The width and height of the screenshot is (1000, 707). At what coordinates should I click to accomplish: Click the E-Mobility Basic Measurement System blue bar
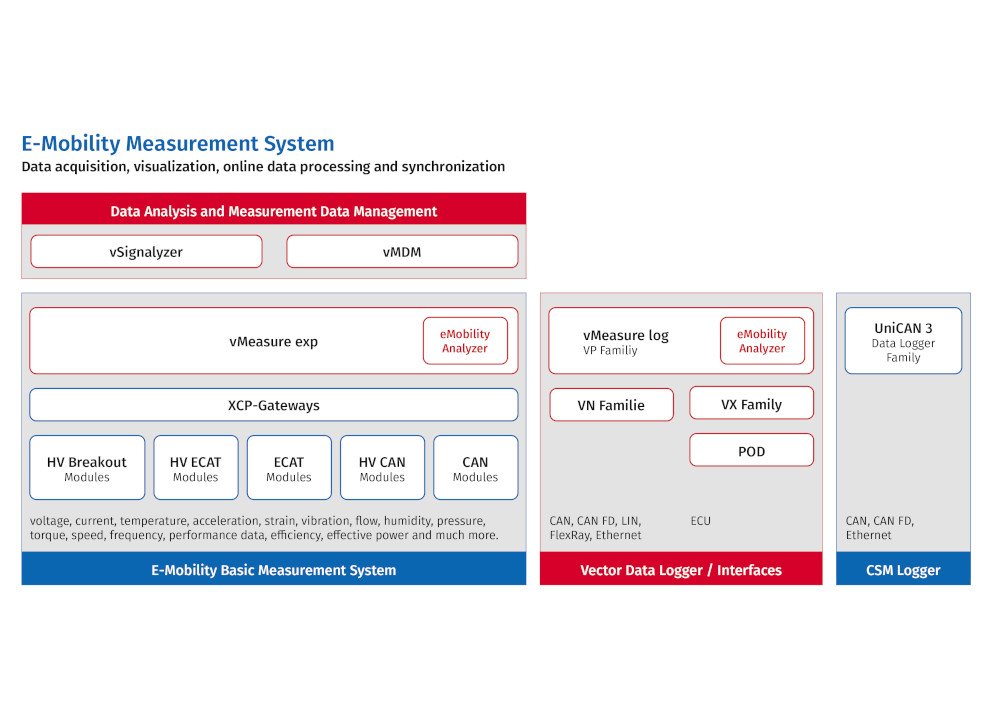pyautogui.click(x=273, y=570)
